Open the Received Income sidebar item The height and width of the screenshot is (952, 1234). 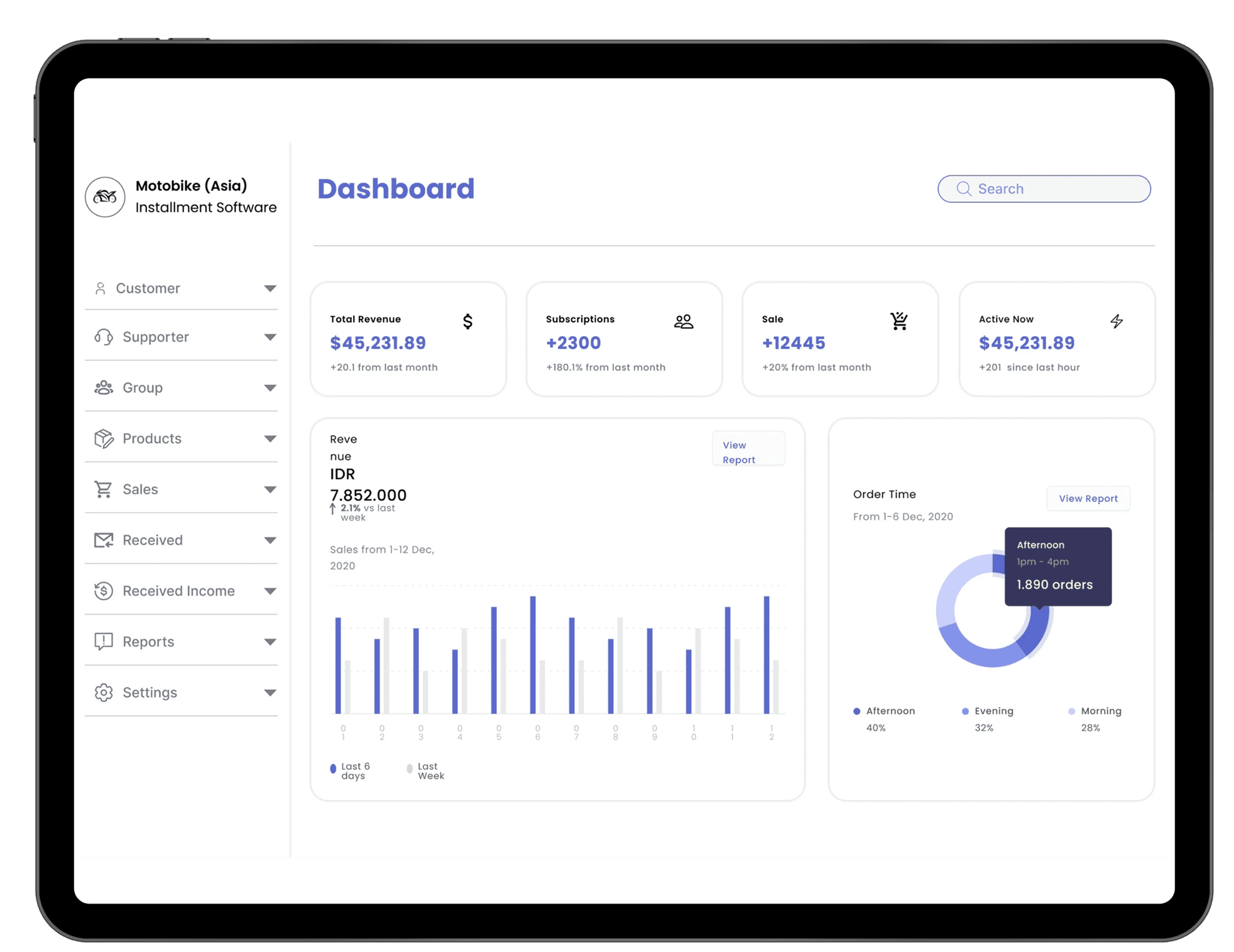pos(181,591)
